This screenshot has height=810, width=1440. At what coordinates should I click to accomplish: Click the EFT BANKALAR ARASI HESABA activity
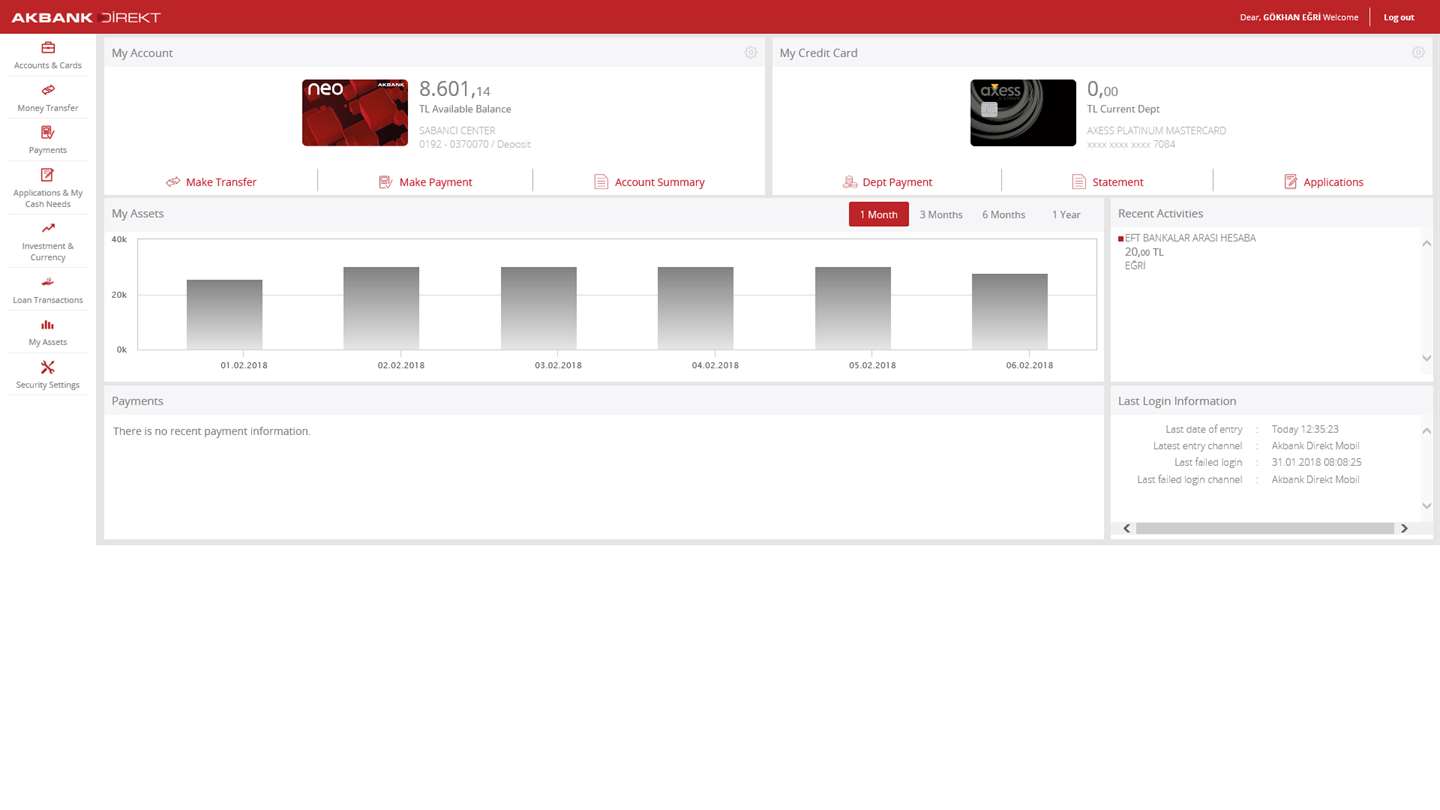coord(1190,238)
